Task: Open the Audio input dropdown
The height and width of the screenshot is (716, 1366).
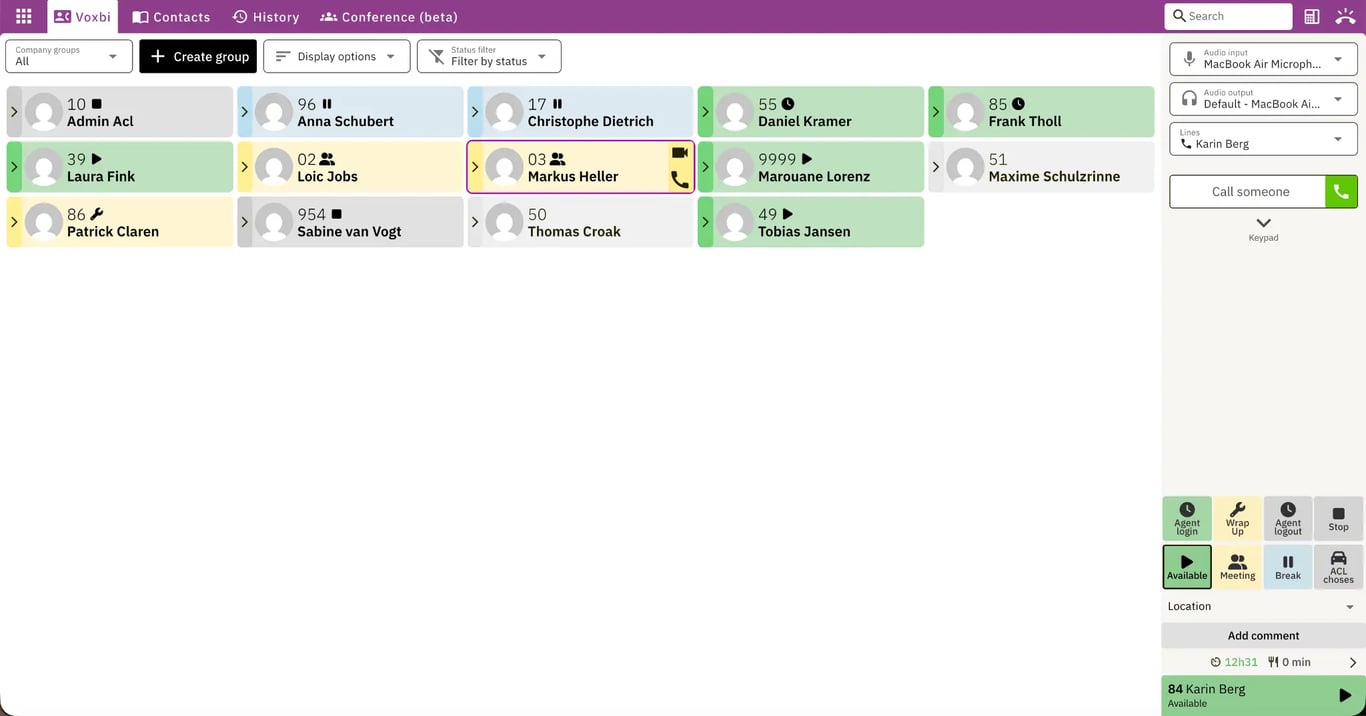Action: (x=1263, y=59)
